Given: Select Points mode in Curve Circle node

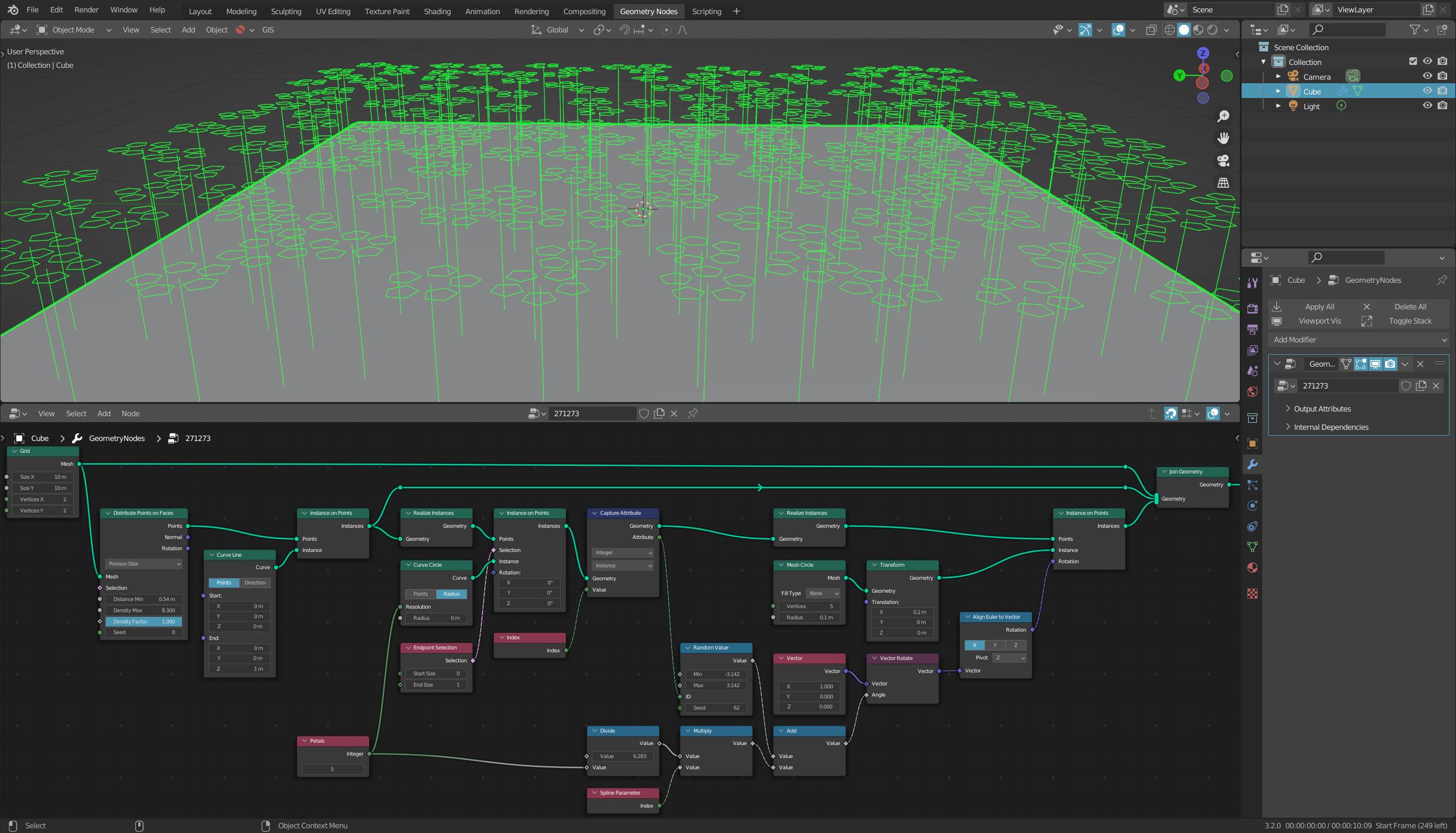Looking at the screenshot, I should pos(421,594).
